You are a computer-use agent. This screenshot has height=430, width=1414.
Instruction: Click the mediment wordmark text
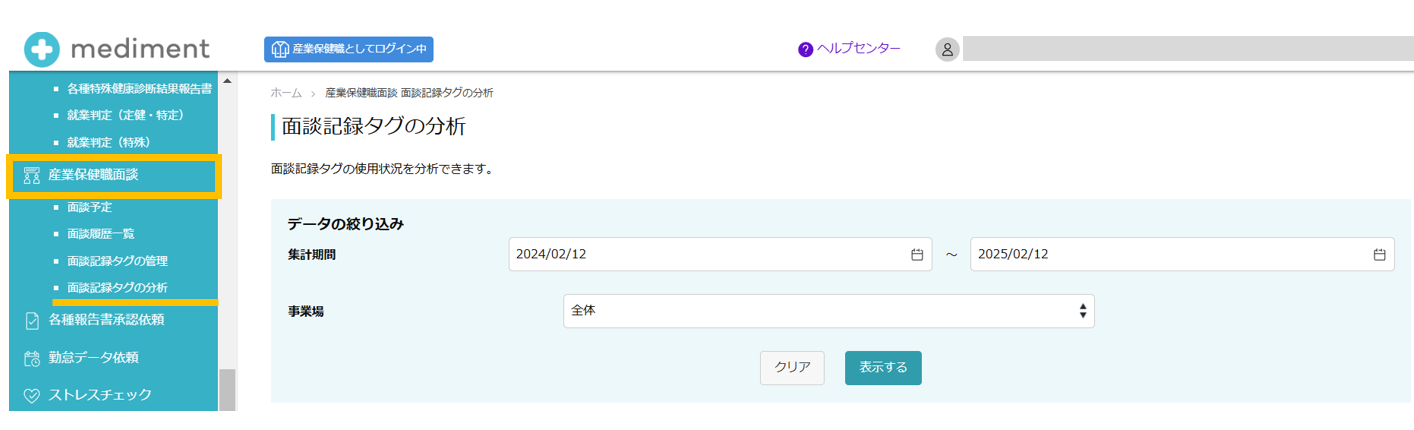(140, 49)
